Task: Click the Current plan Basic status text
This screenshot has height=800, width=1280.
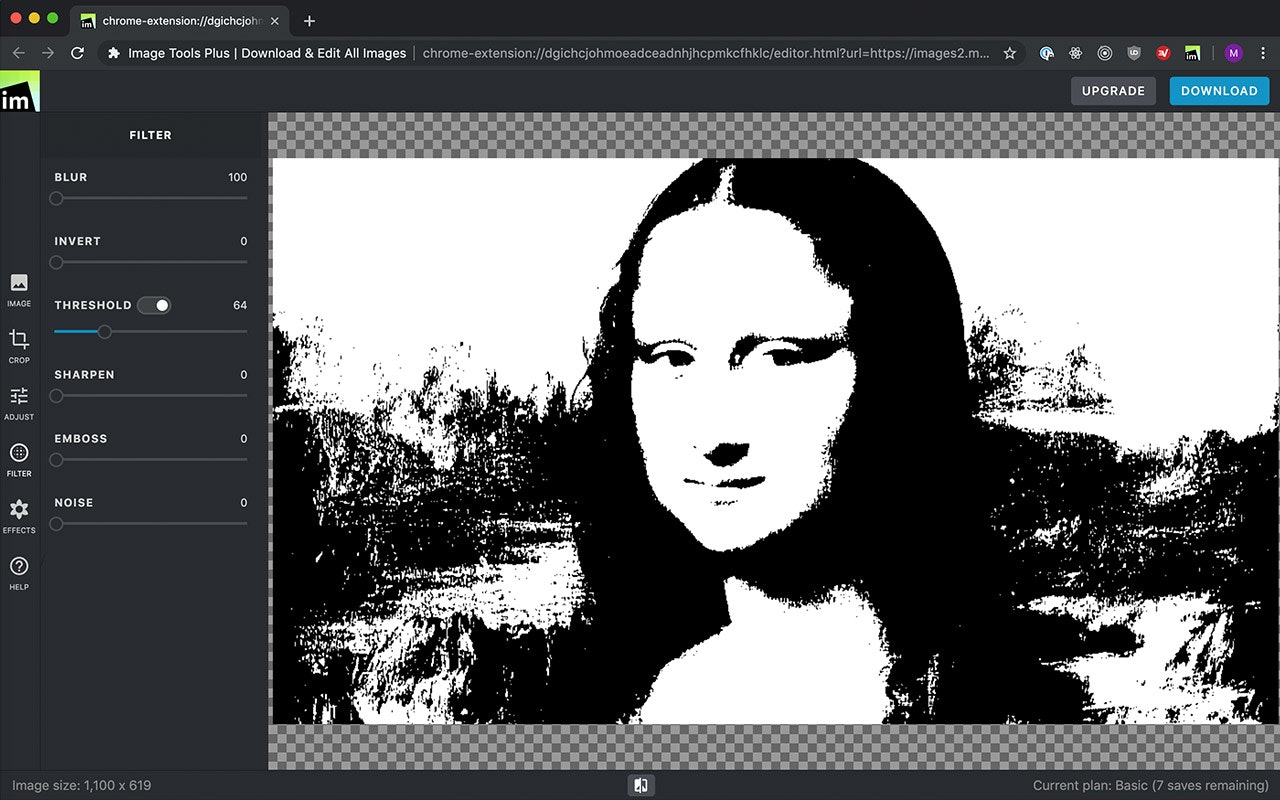Action: (1150, 785)
